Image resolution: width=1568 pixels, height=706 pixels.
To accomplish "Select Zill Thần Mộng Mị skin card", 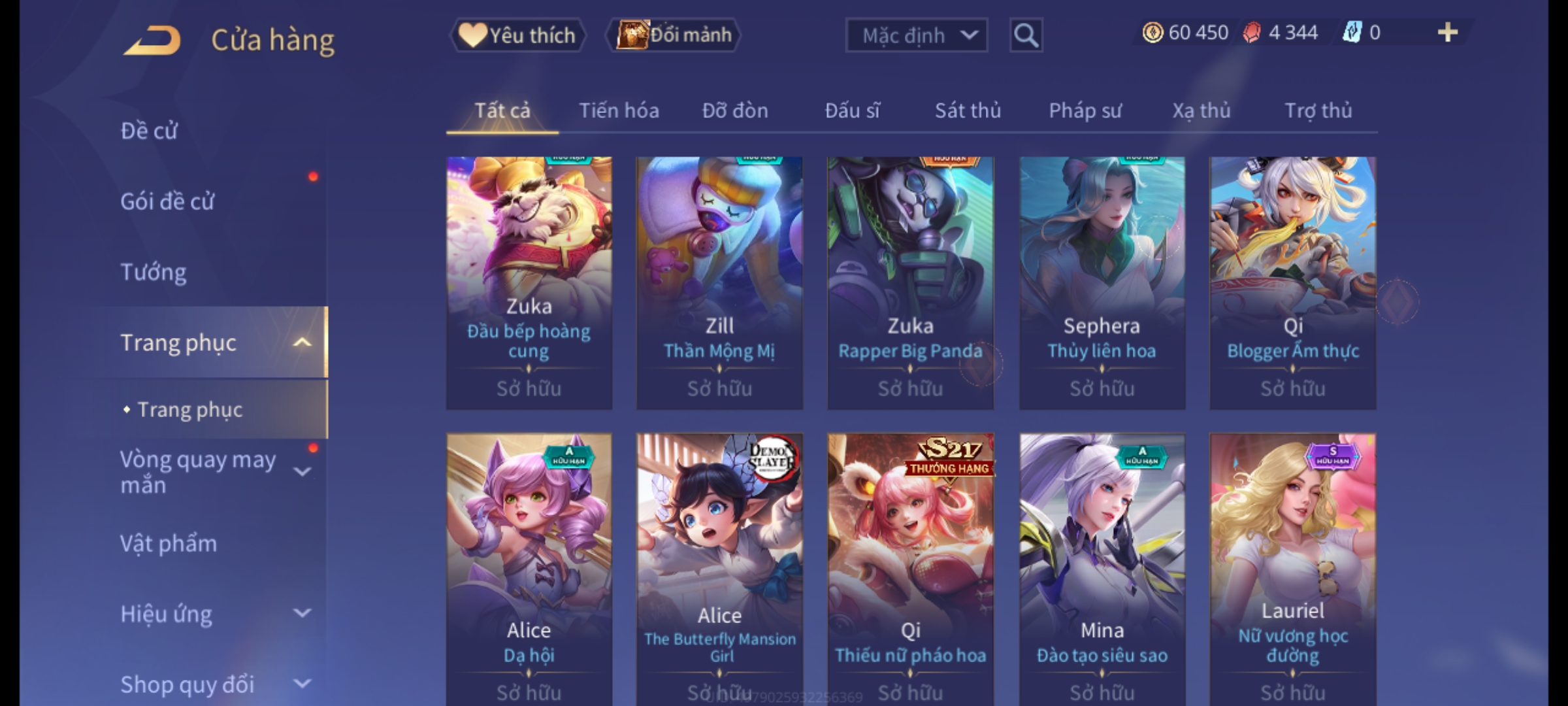I will [719, 283].
